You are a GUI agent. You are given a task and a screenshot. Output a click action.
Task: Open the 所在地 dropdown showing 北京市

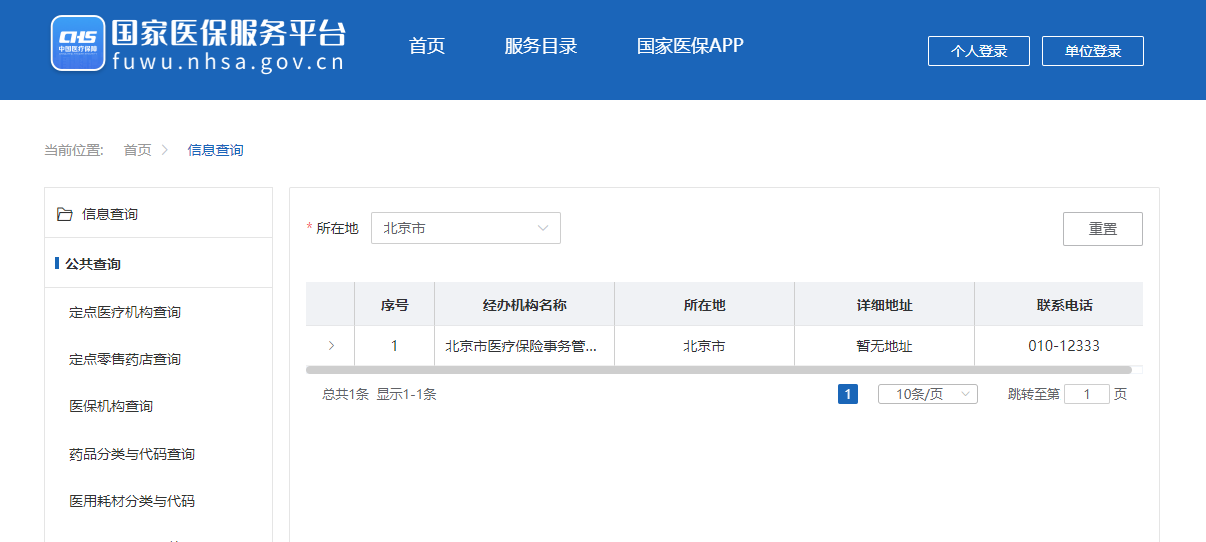[465, 228]
